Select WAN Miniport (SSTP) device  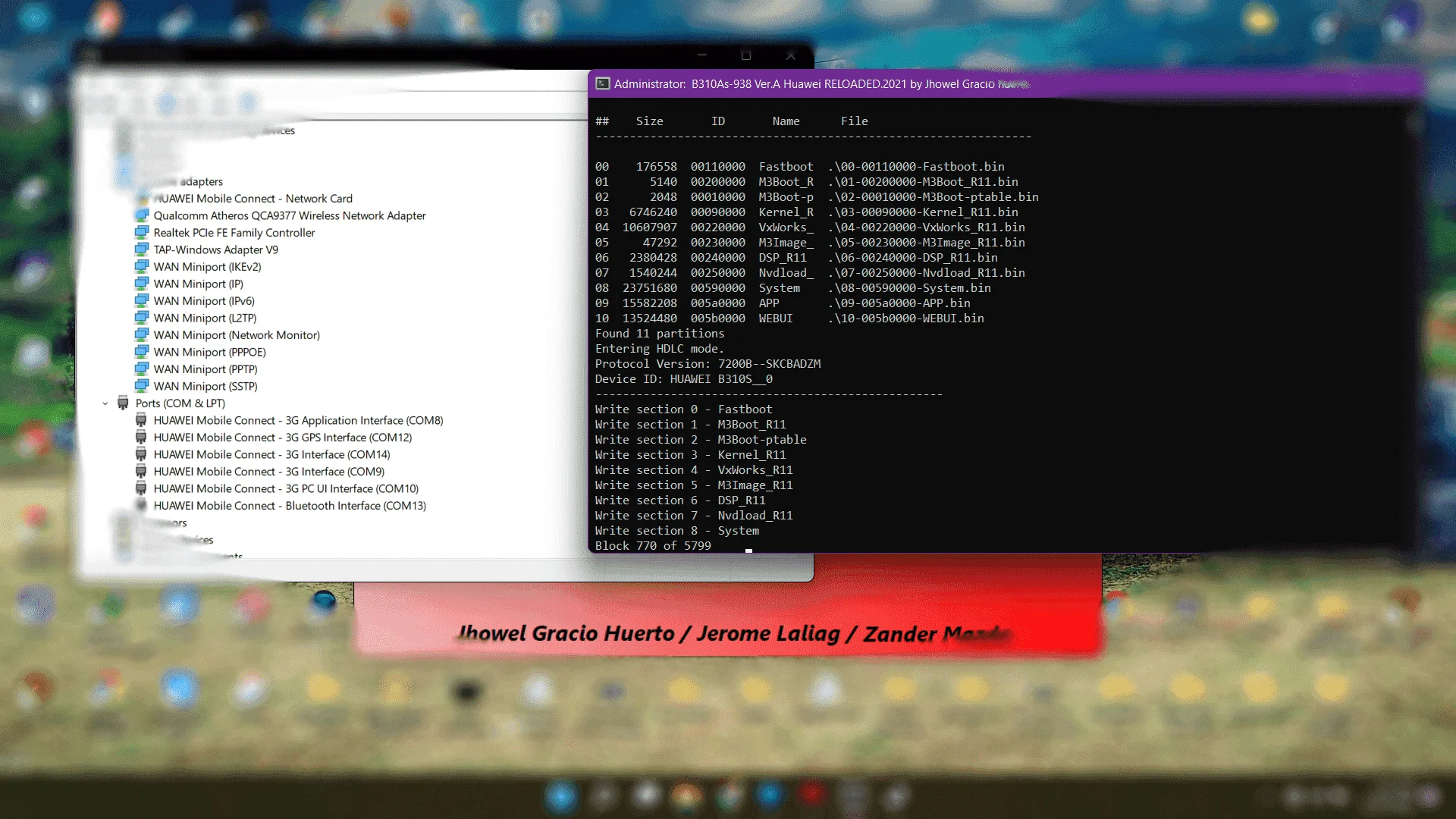206,386
